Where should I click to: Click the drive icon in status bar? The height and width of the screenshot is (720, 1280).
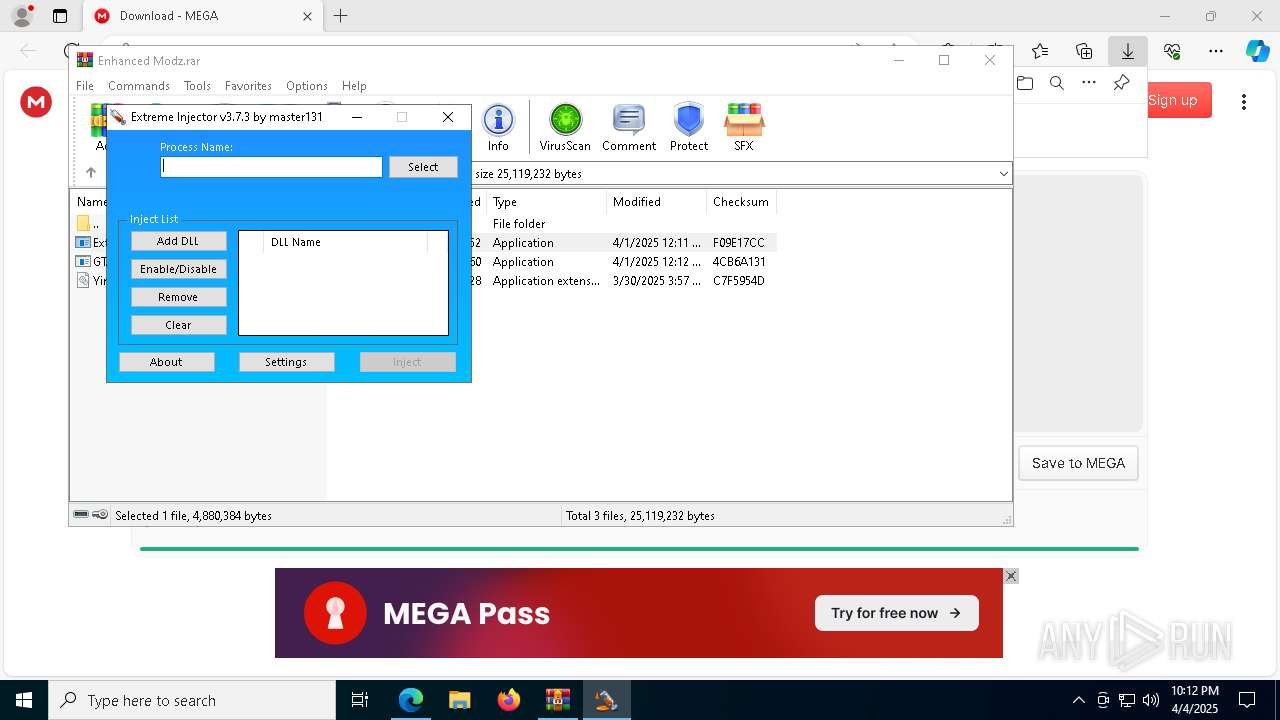coord(81,515)
